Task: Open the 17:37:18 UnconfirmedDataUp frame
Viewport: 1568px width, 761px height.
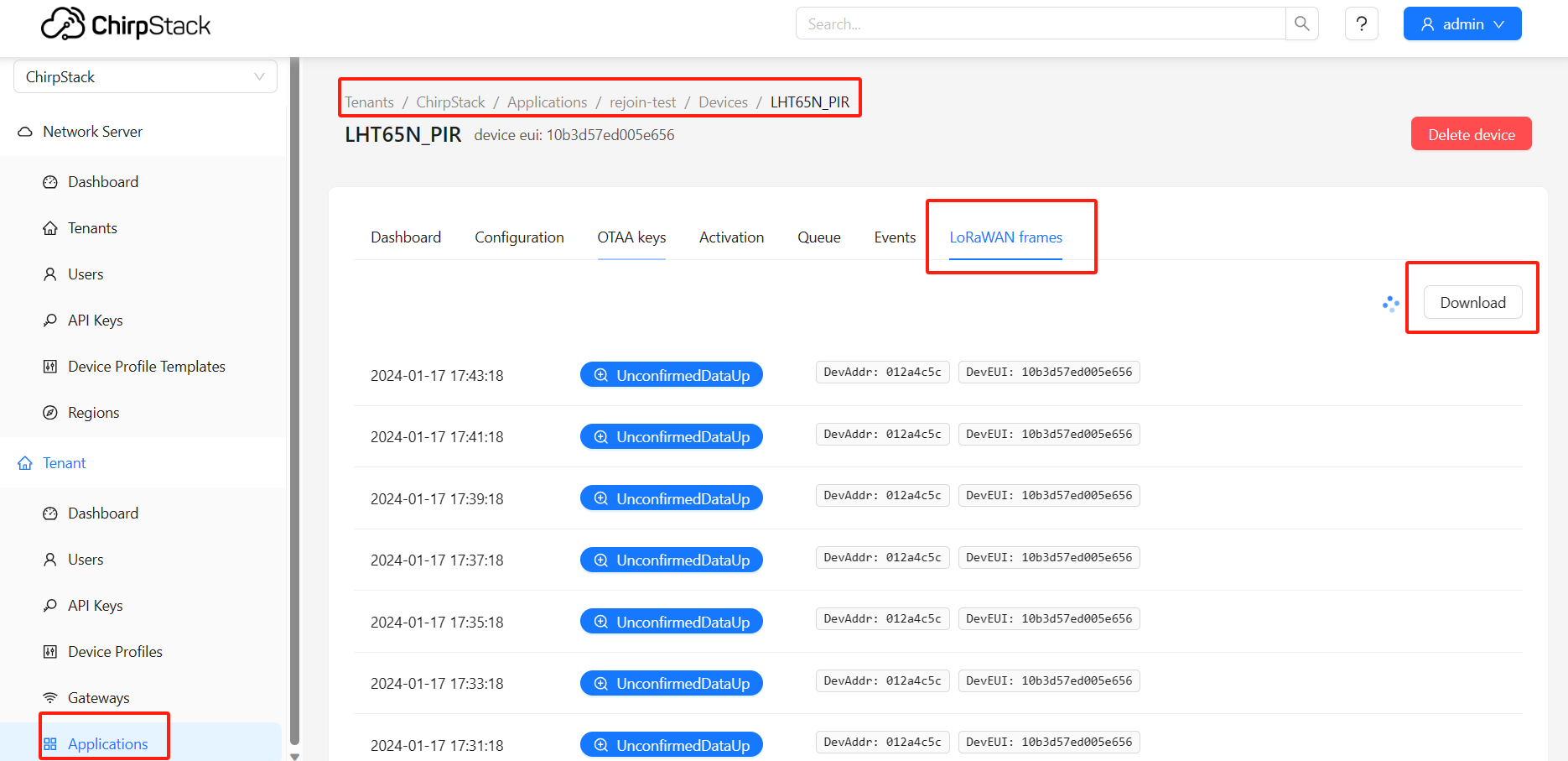Action: (672, 560)
